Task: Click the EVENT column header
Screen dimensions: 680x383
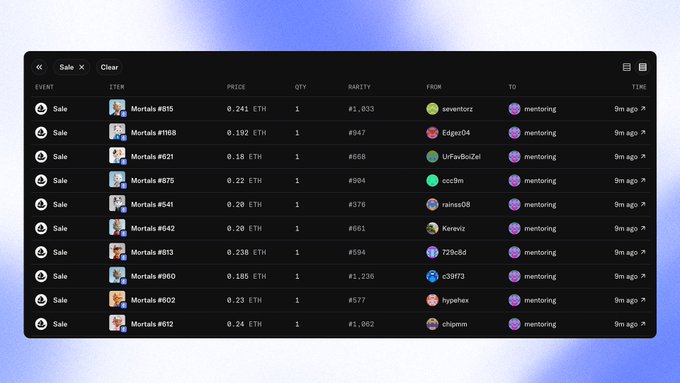Action: coord(44,87)
